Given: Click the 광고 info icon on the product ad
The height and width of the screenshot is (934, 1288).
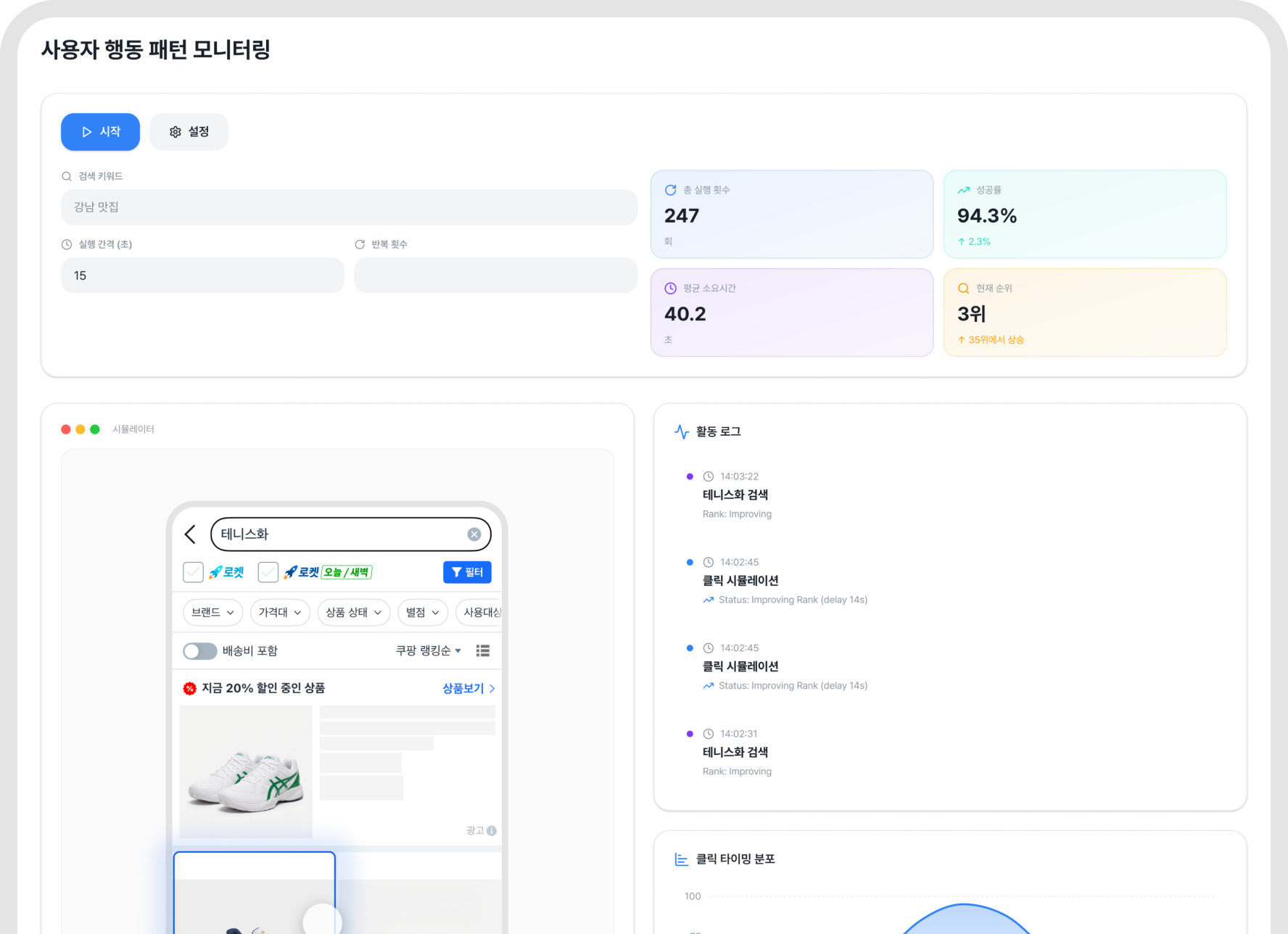Looking at the screenshot, I should coord(492,831).
